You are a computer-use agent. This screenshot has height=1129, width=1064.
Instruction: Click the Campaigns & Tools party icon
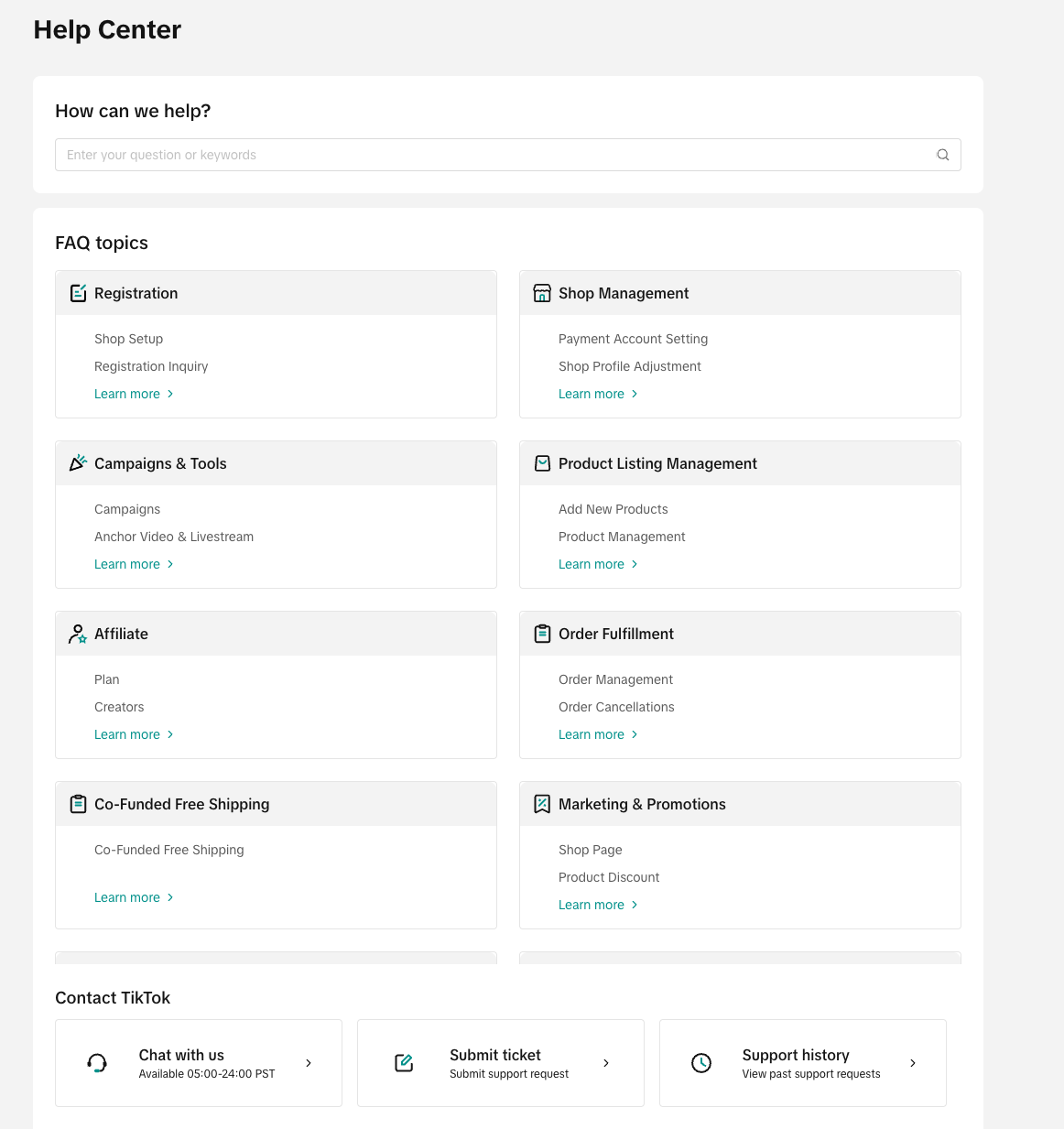coord(79,463)
